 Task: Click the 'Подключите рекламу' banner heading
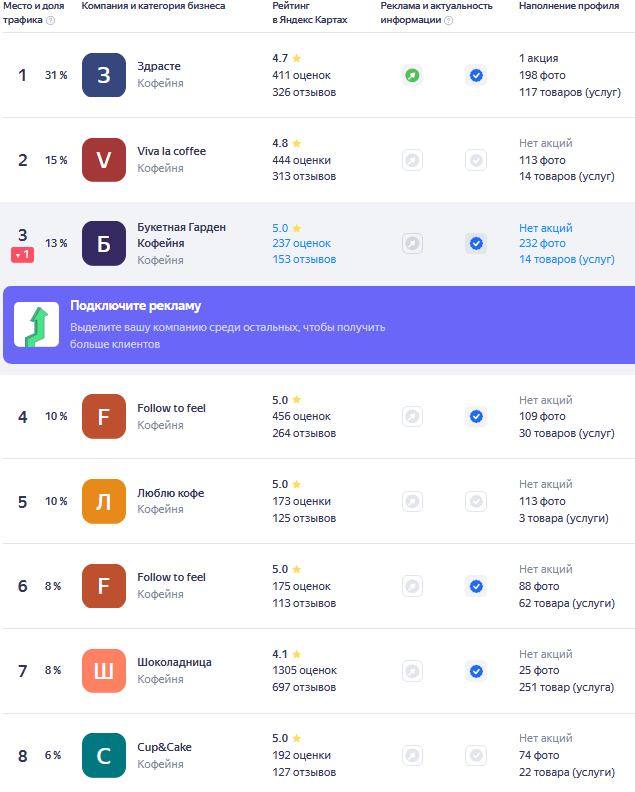point(135,306)
